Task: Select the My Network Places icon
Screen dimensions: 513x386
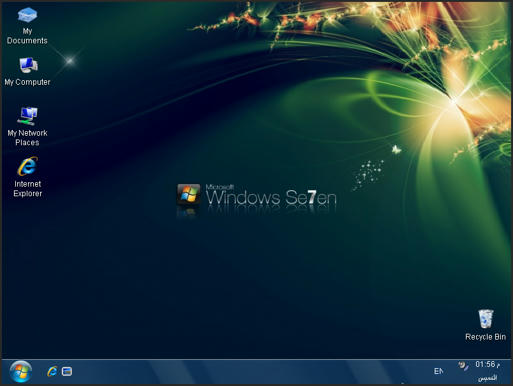Action: [x=27, y=126]
